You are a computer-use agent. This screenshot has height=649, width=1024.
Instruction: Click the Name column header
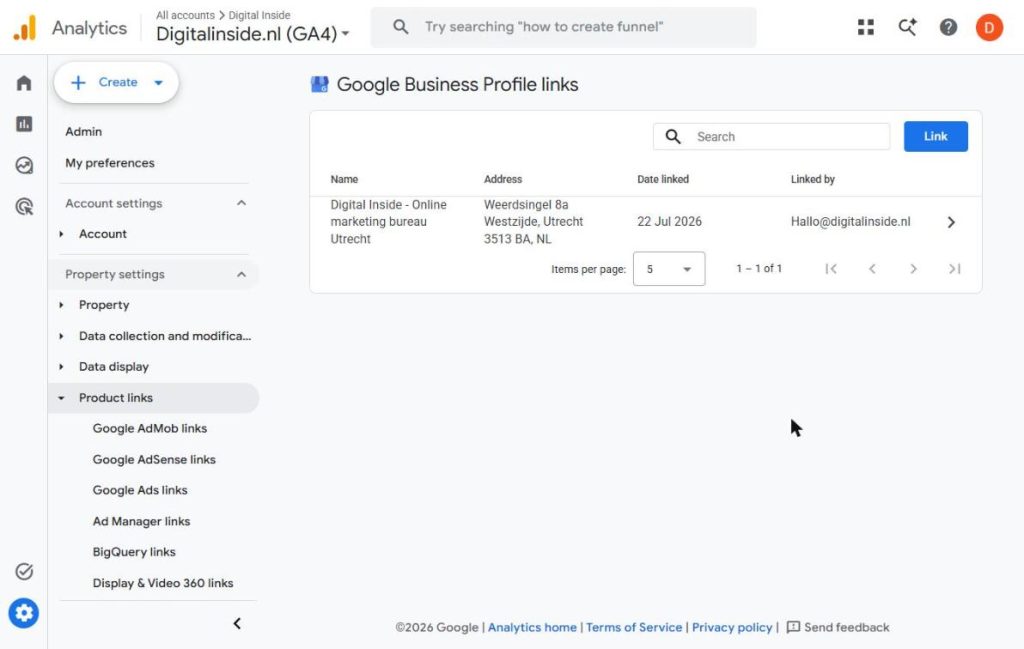click(344, 179)
